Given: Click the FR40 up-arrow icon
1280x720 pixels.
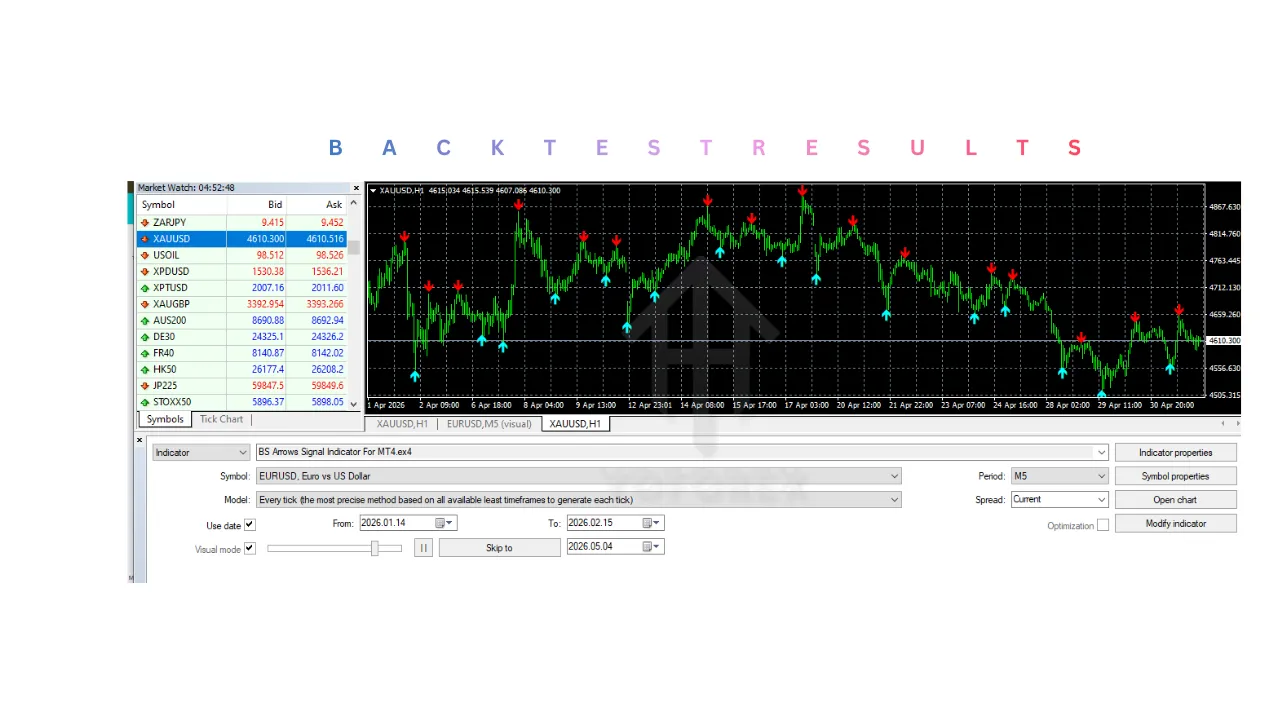Looking at the screenshot, I should [x=145, y=353].
